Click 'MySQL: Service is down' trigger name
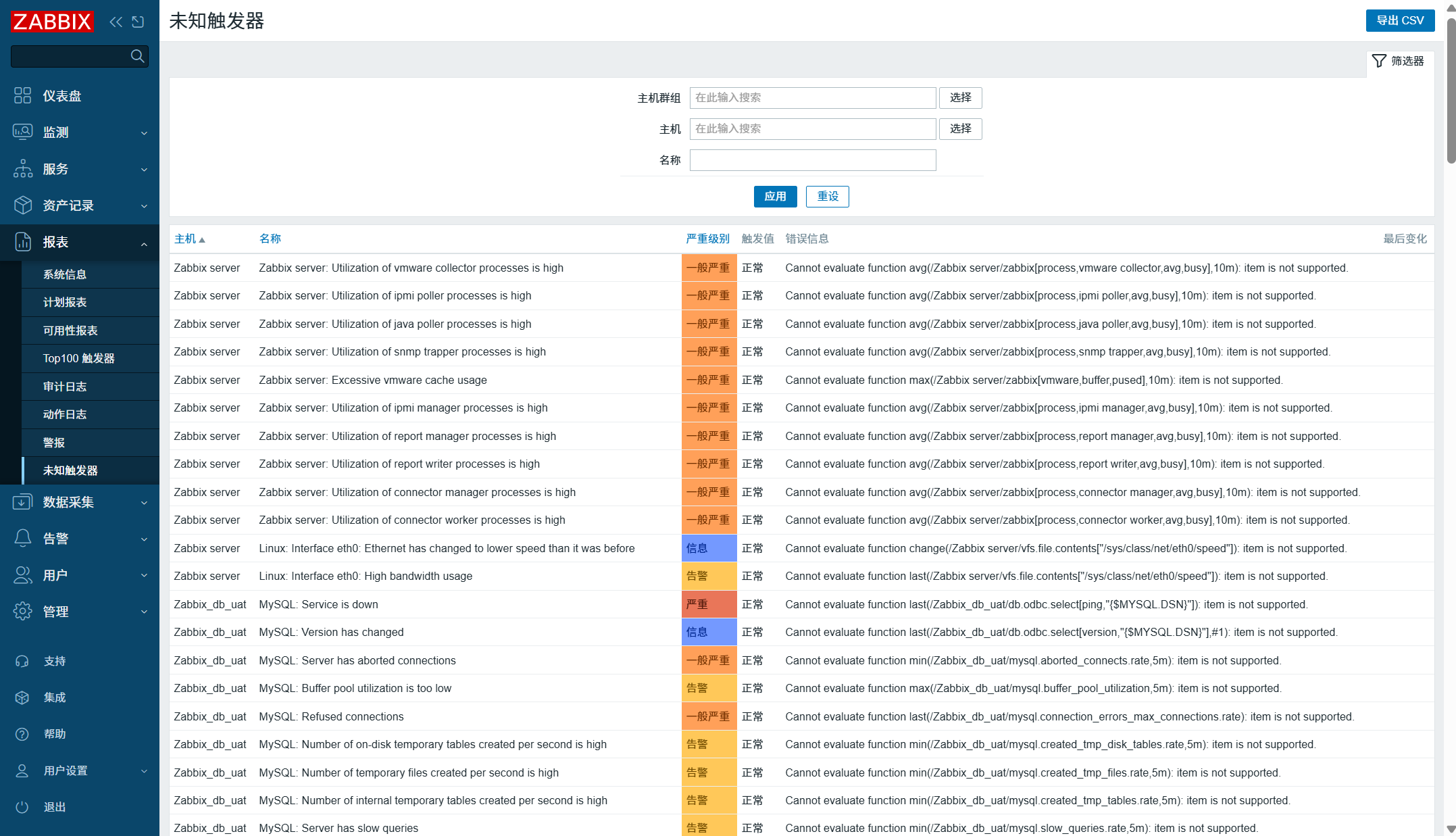The width and height of the screenshot is (1456, 836). 318,604
